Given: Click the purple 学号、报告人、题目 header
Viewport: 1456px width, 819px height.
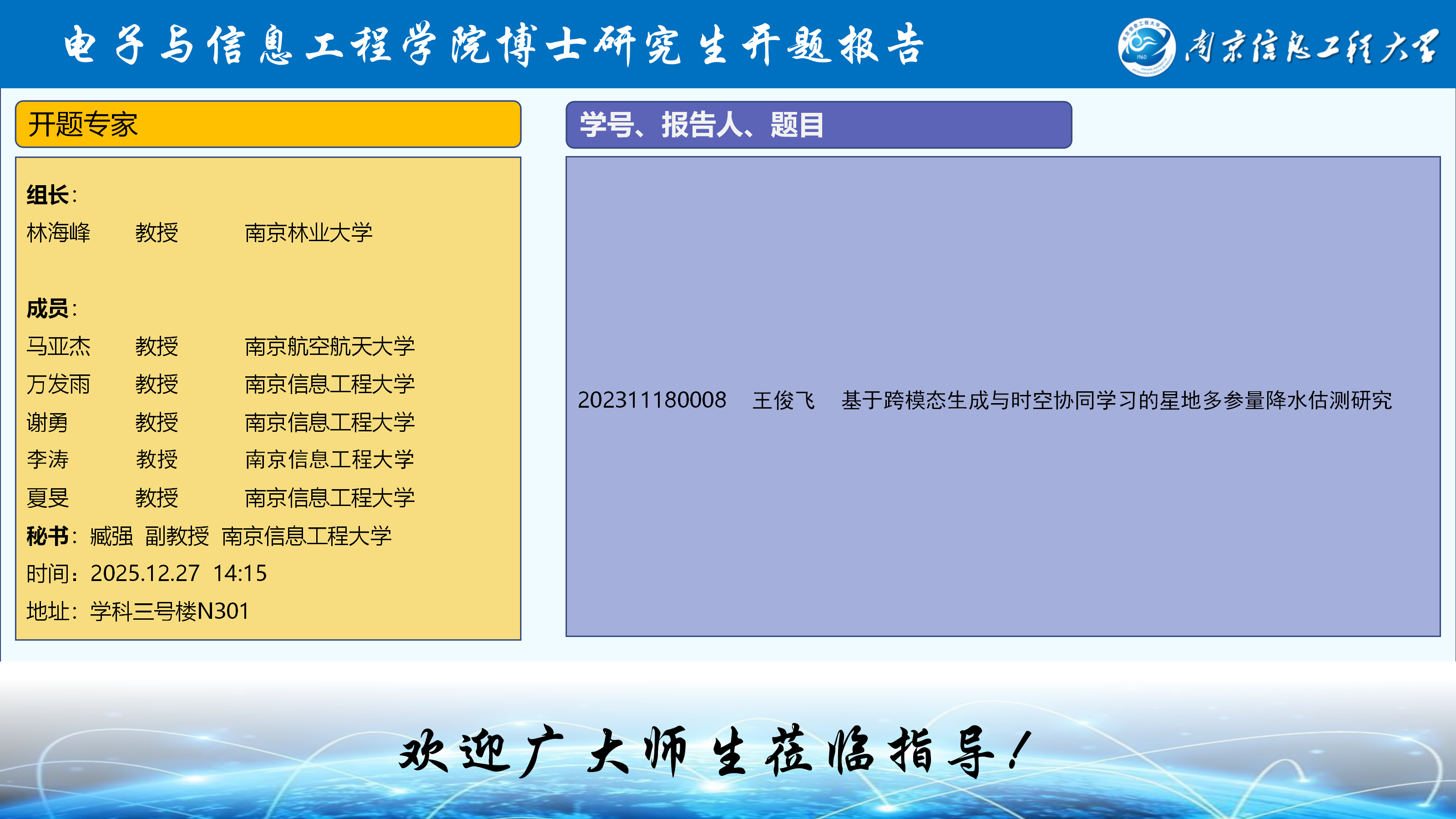Looking at the screenshot, I should [818, 125].
